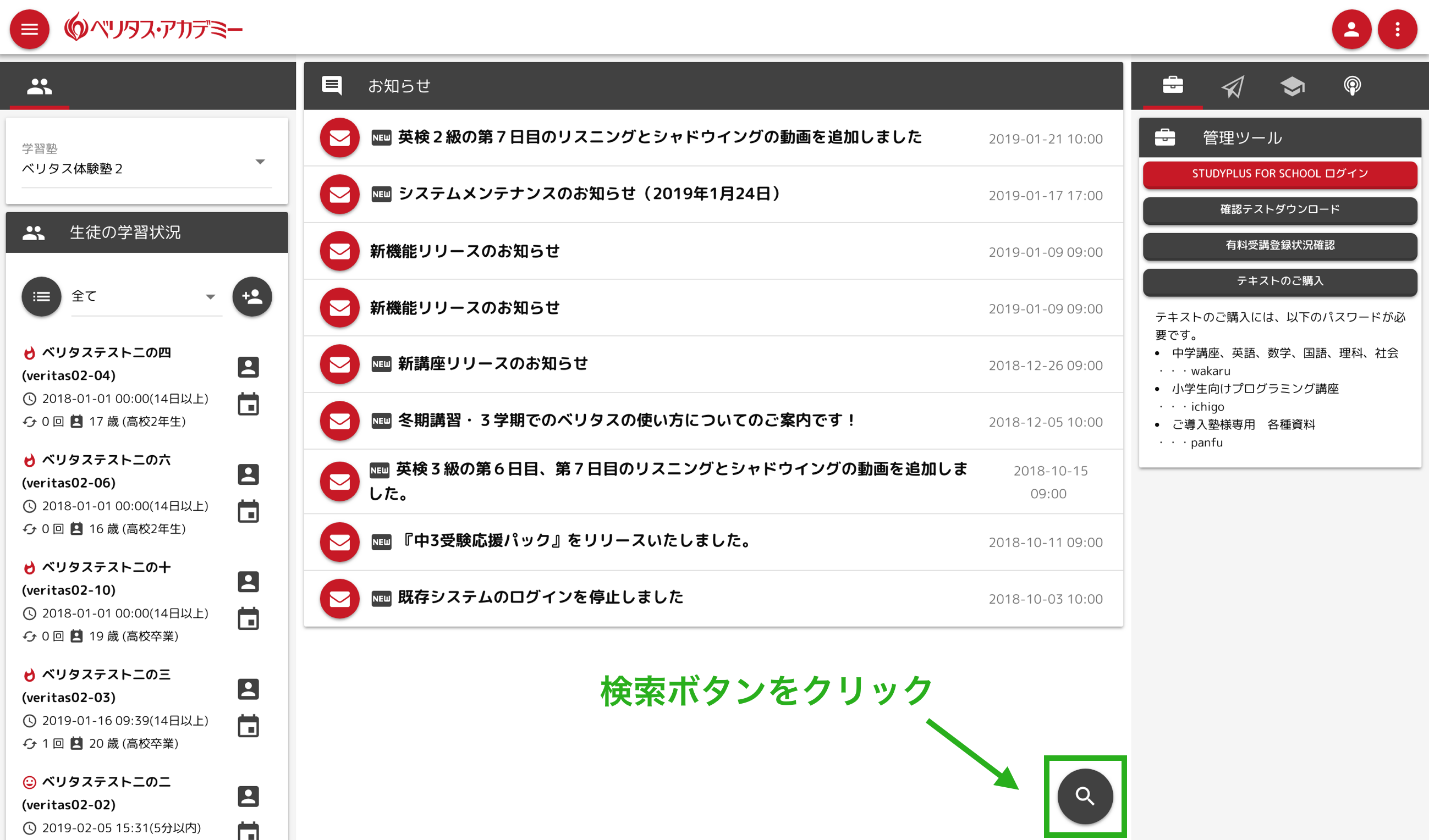1429x840 pixels.
Task: Open the three-dot more options menu
Action: pos(1397,29)
